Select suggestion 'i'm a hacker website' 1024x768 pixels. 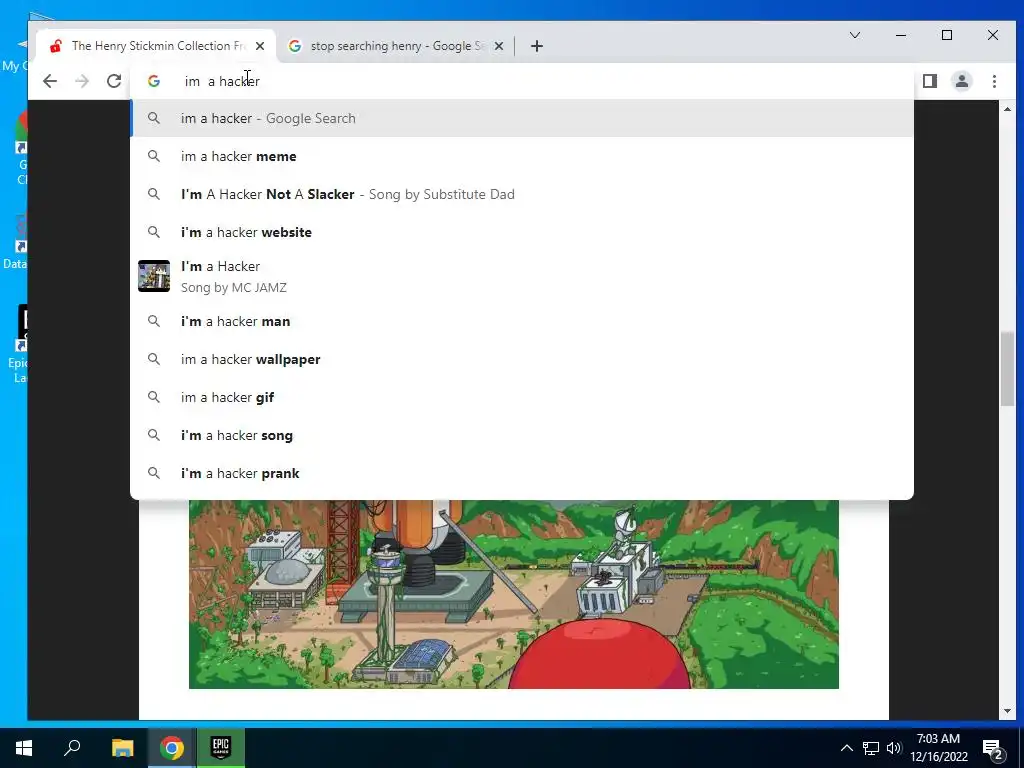[x=522, y=232]
